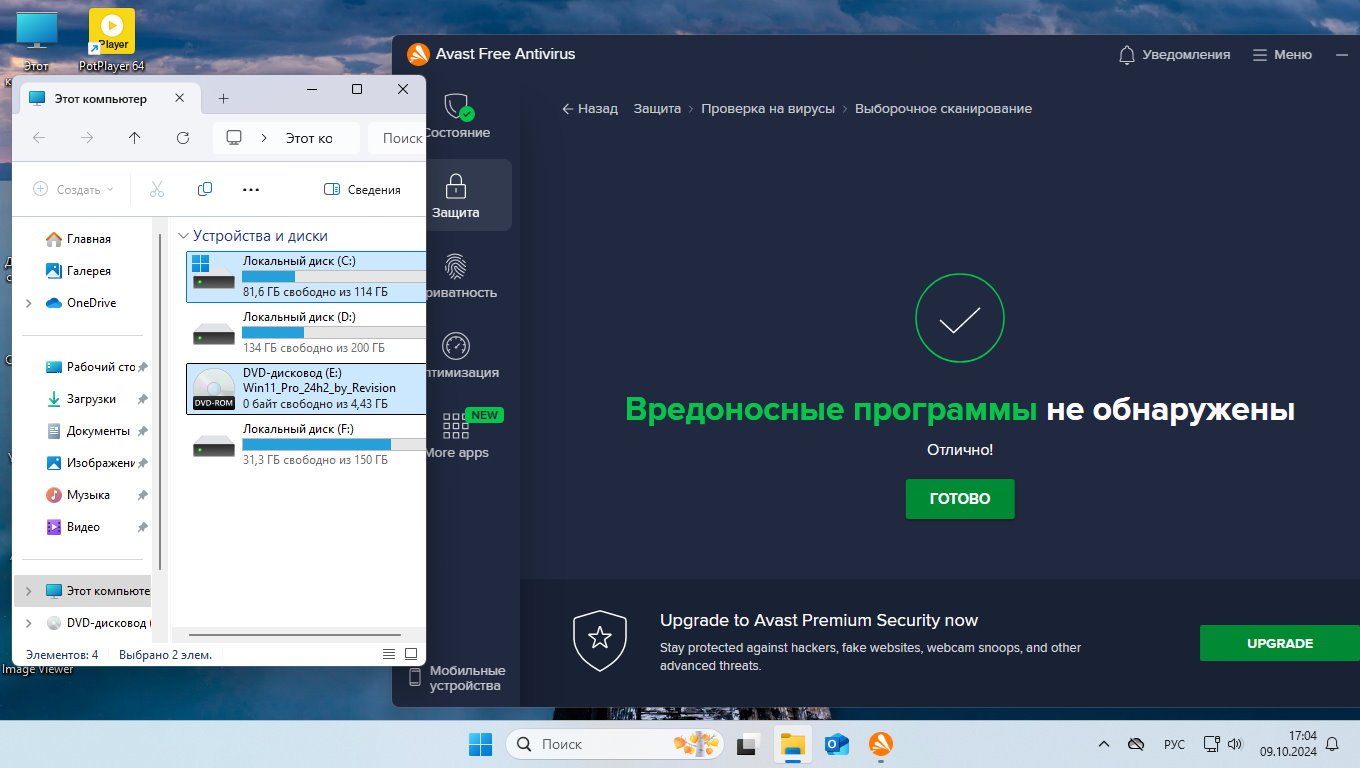The image size is (1360, 768).
Task: Click the Explorer Поиск search field
Action: [398, 138]
